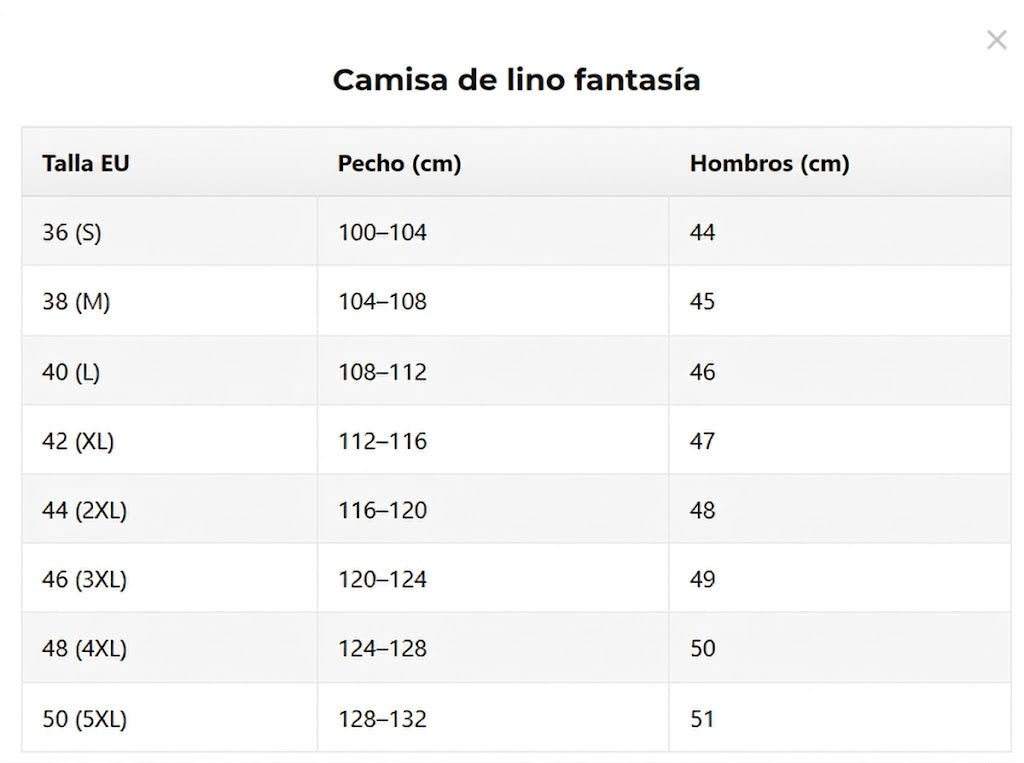
Task: Select the 36 (S) size cell
Action: coord(72,232)
